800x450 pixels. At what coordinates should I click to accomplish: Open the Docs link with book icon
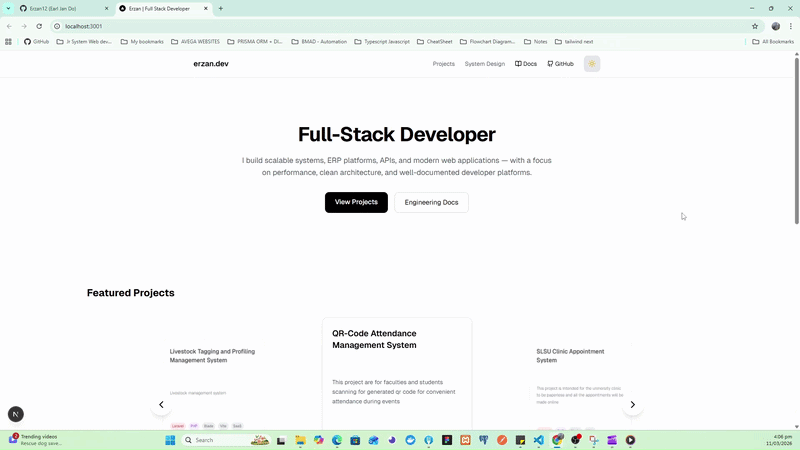click(526, 64)
